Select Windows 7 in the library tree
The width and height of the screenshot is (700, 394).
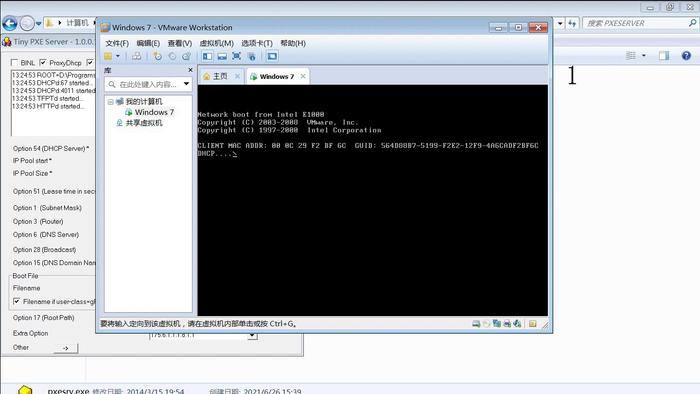154,112
